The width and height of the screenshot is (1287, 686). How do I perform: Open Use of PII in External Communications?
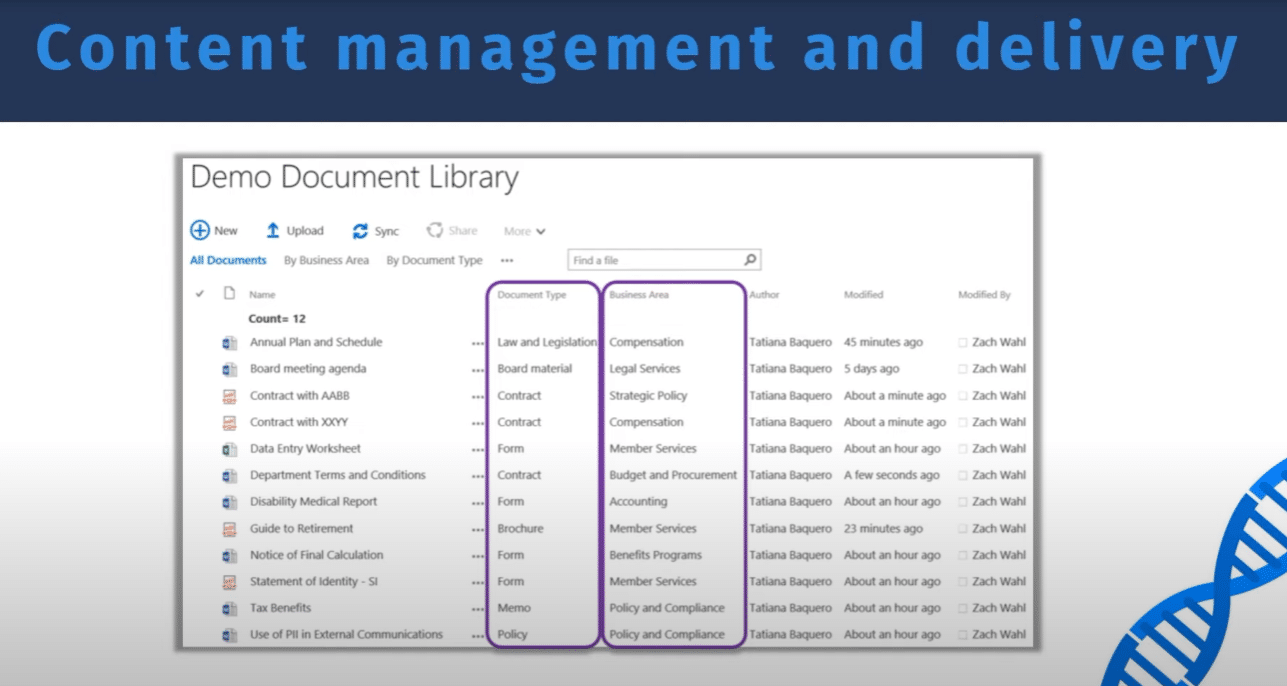[x=346, y=634]
